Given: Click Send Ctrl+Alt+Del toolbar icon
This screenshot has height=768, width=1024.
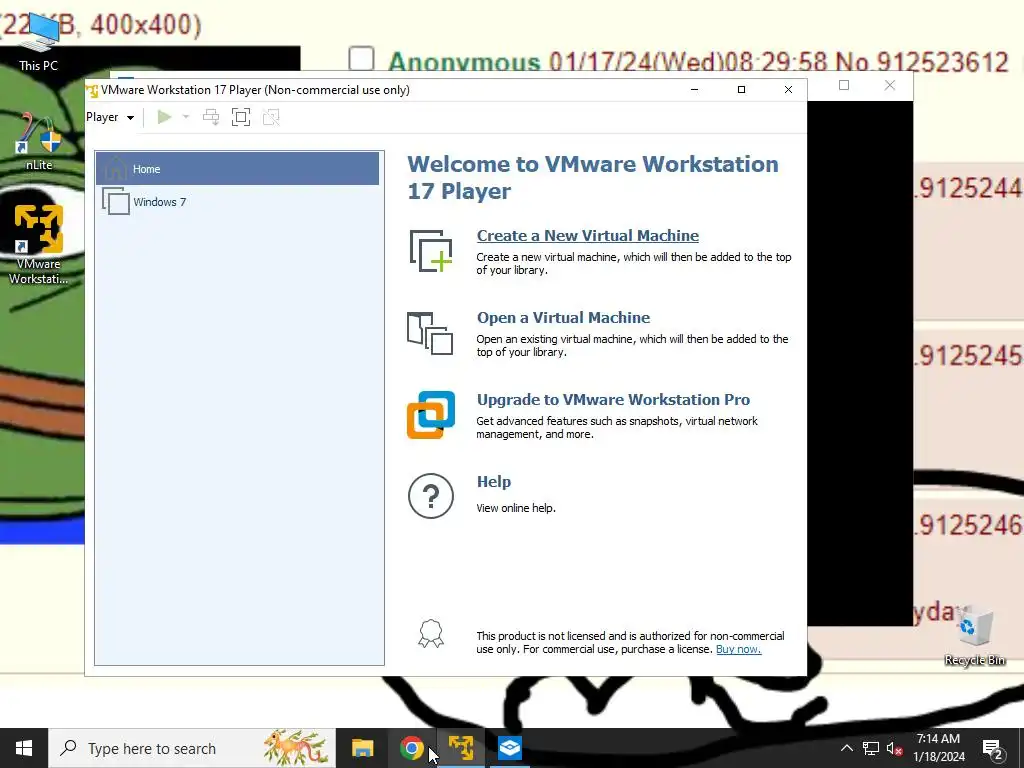Looking at the screenshot, I should 211,118.
